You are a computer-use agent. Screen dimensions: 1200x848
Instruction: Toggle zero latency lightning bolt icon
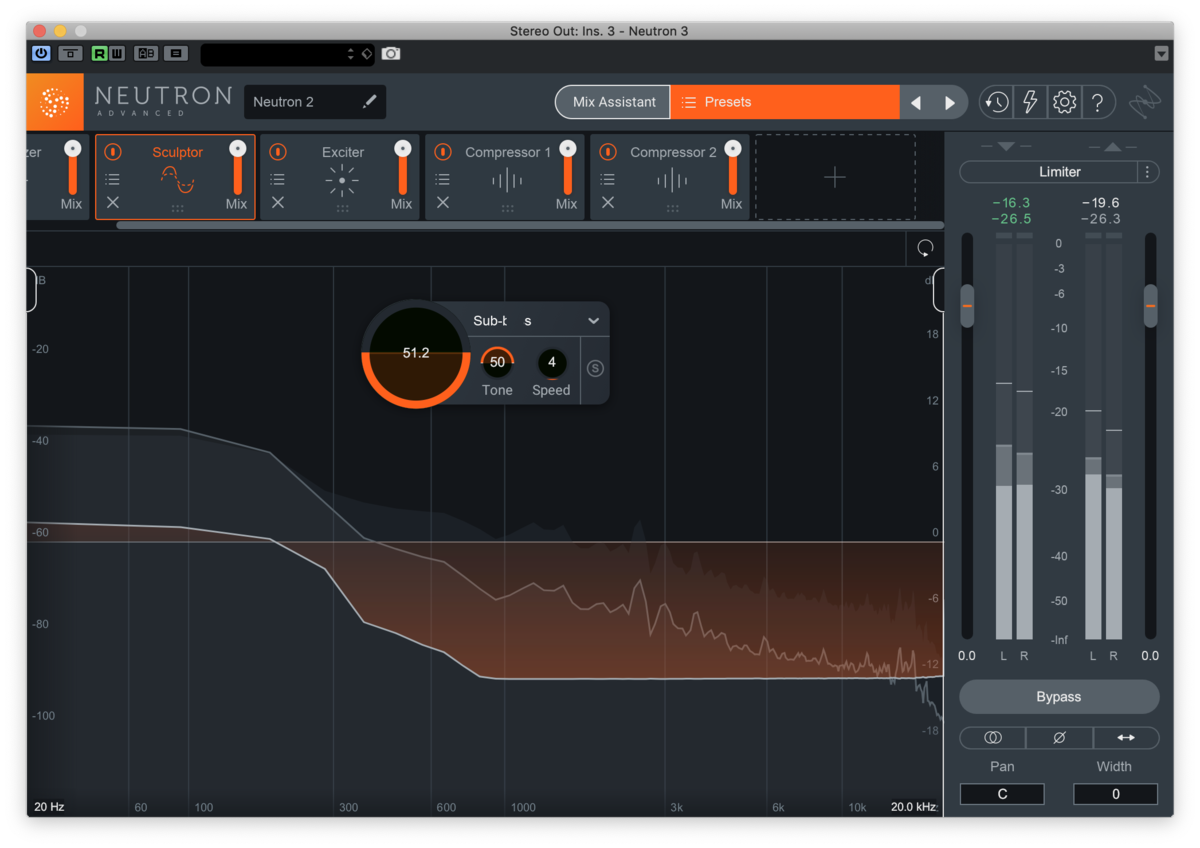coord(1029,102)
